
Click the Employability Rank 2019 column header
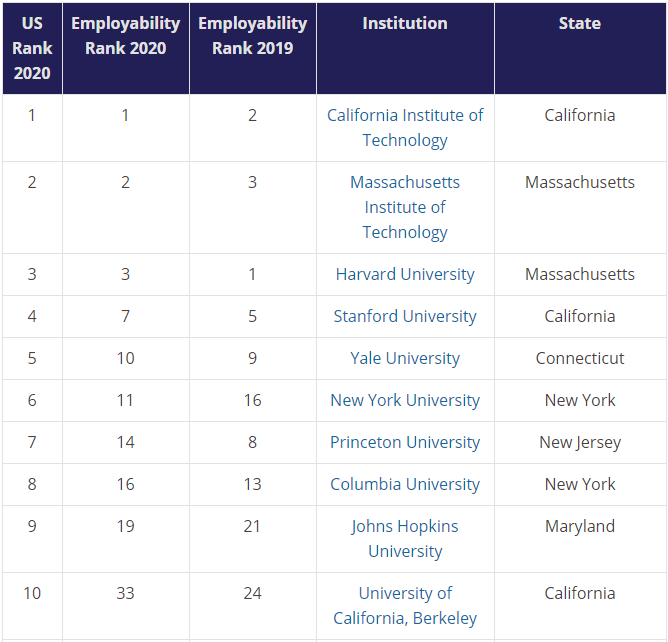click(252, 35)
